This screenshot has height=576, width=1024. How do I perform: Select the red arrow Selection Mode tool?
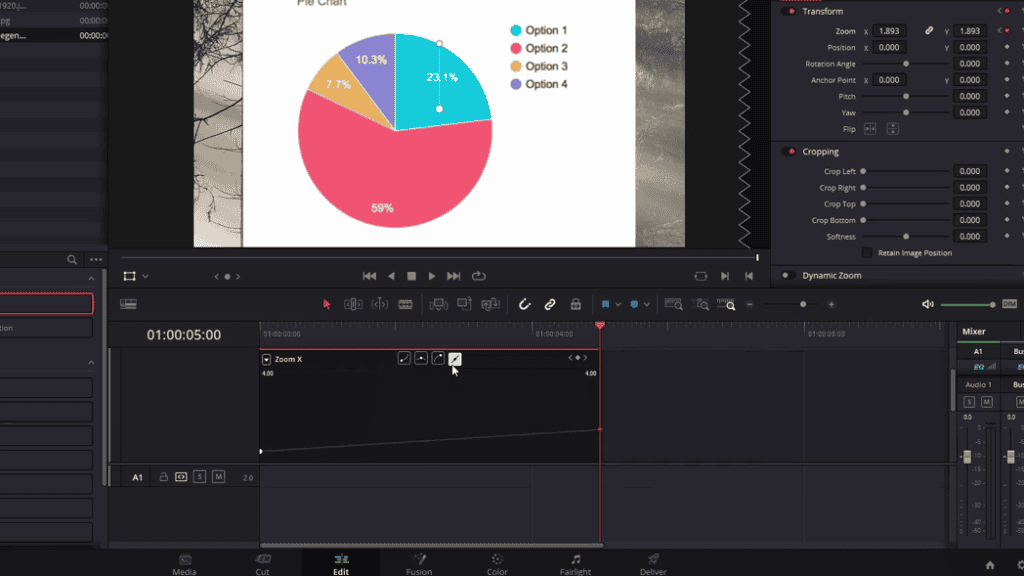(327, 304)
